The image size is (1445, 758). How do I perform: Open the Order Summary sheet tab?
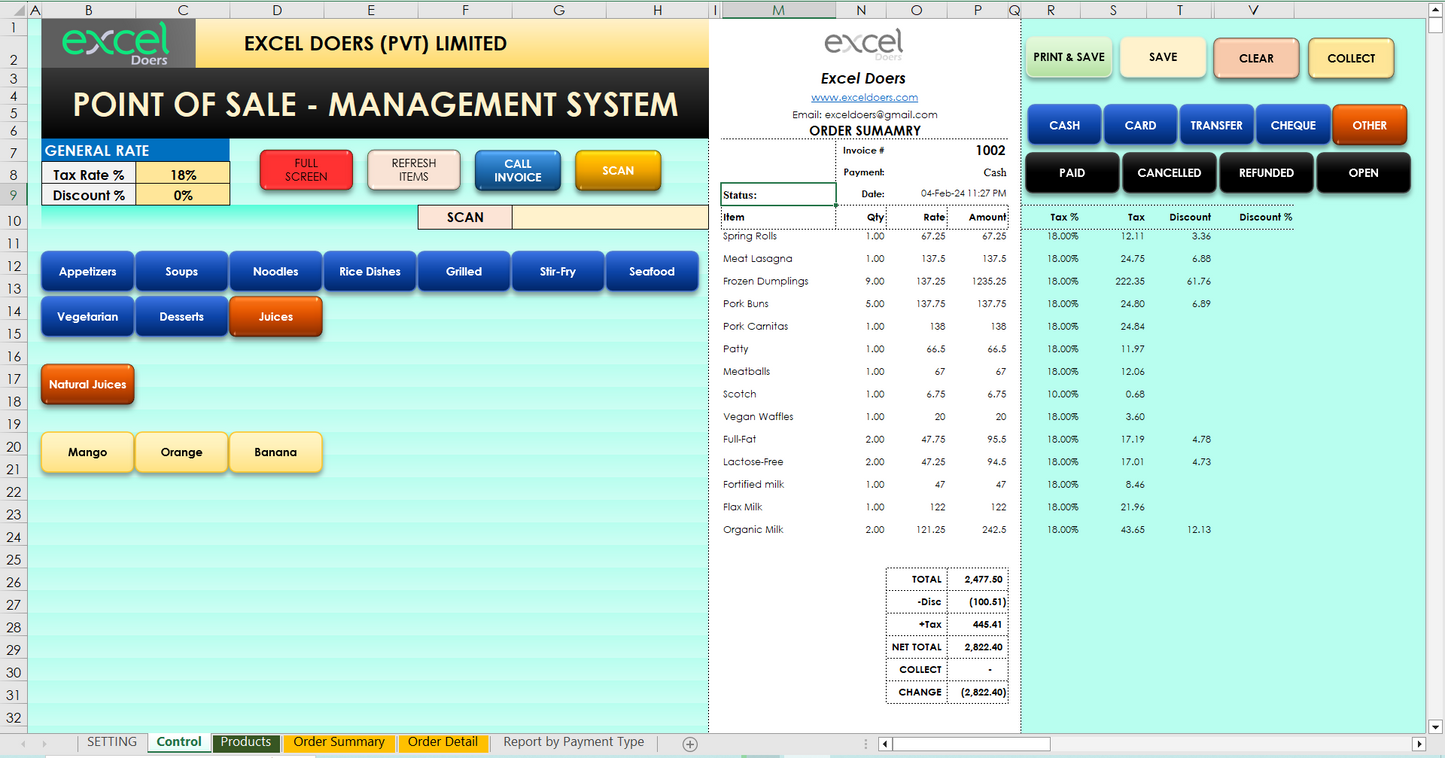pos(339,742)
